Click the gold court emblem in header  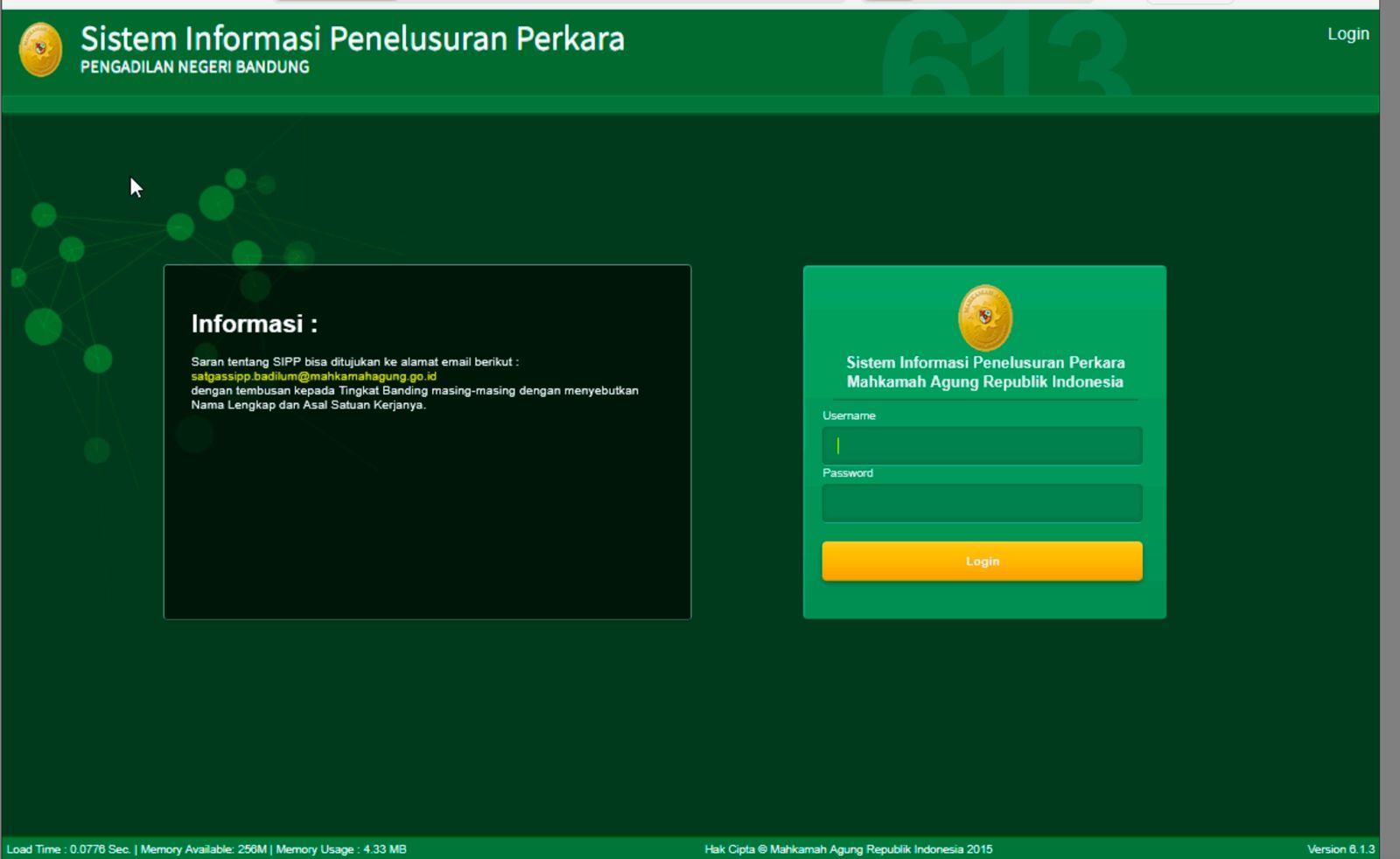point(40,50)
